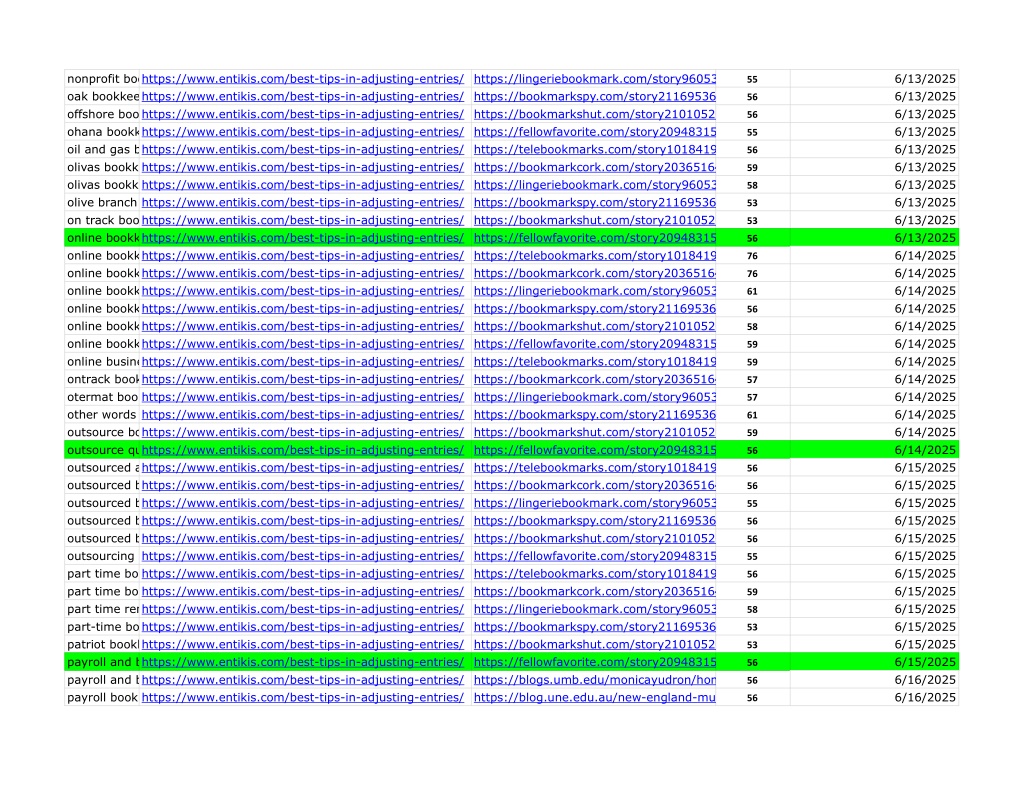Open the telebookmarks link in the outsourced a row
This screenshot has width=1024, height=791.
click(594, 467)
